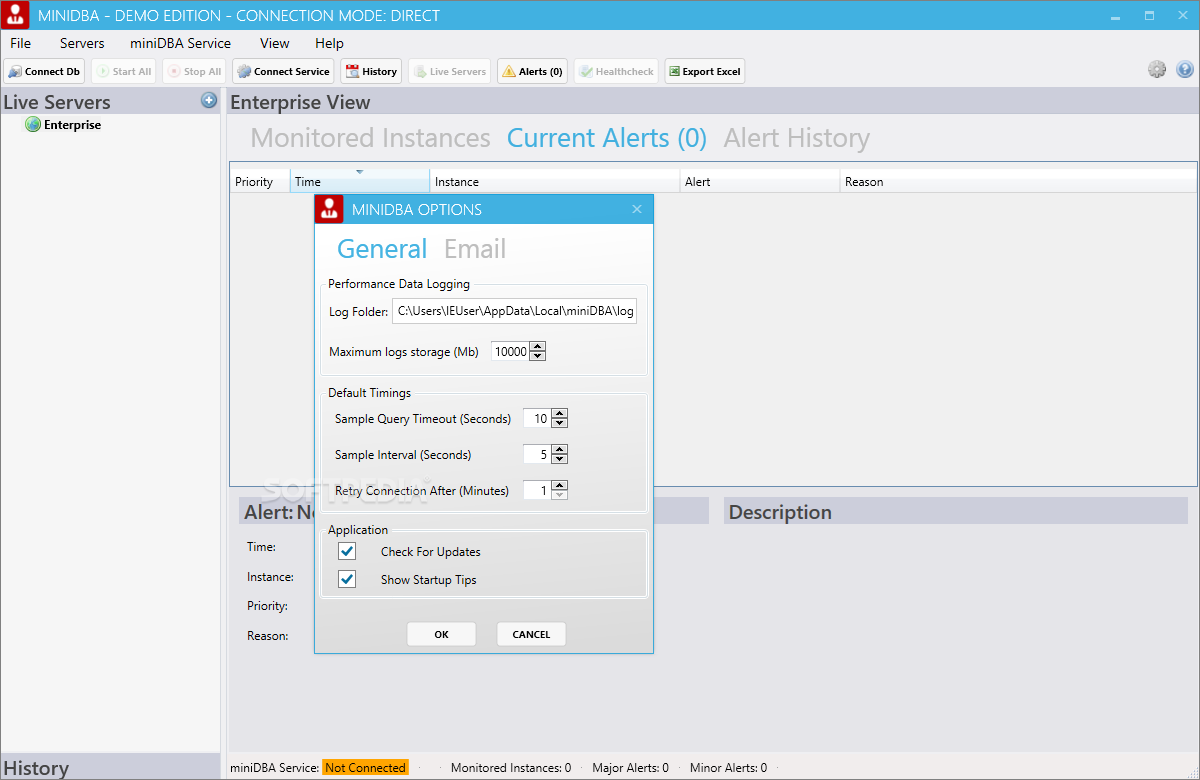Switch to the Email options tab
Image resolution: width=1200 pixels, height=780 pixels.
(x=475, y=249)
